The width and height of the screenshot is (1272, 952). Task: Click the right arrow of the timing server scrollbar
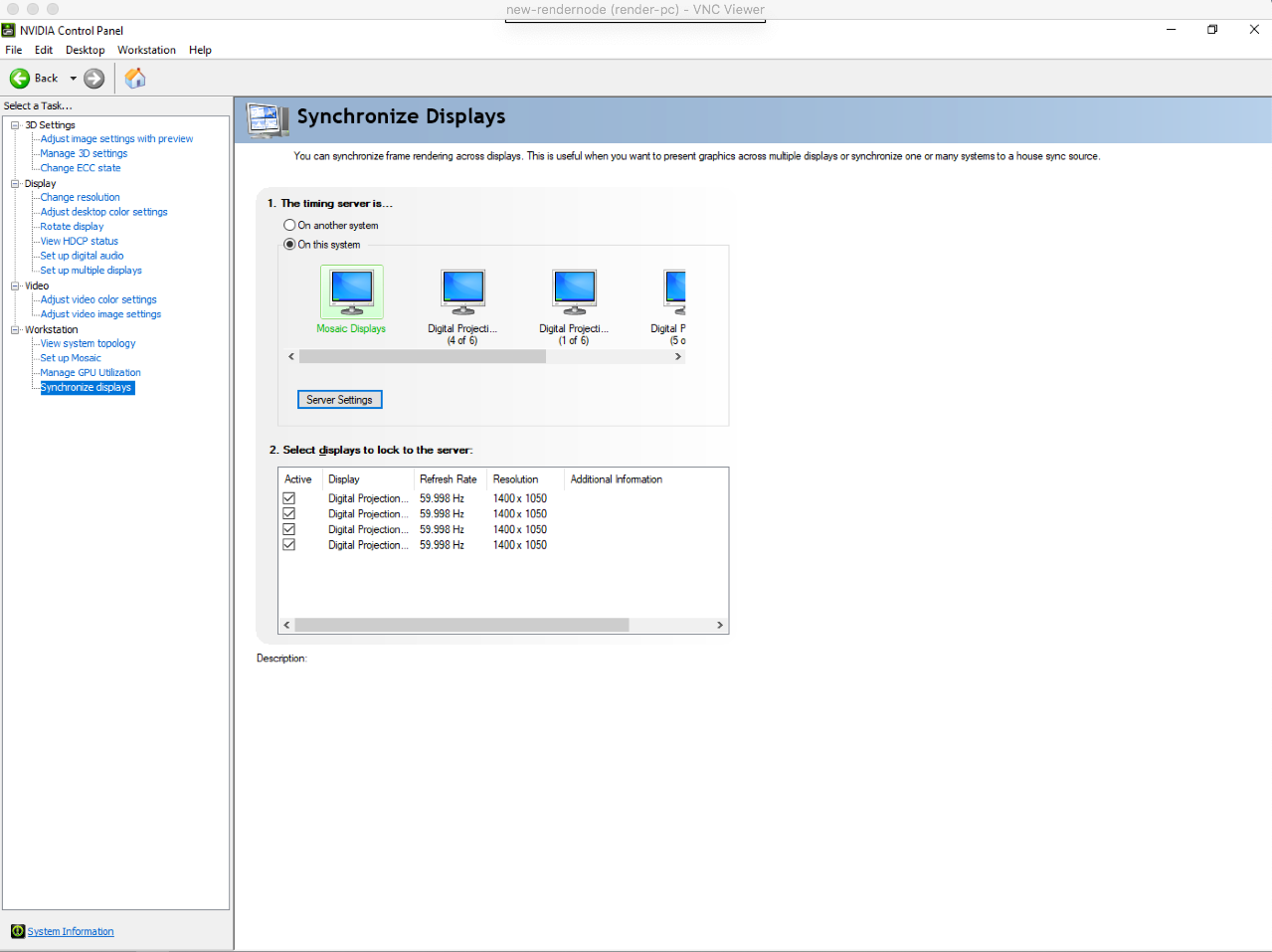[x=678, y=356]
